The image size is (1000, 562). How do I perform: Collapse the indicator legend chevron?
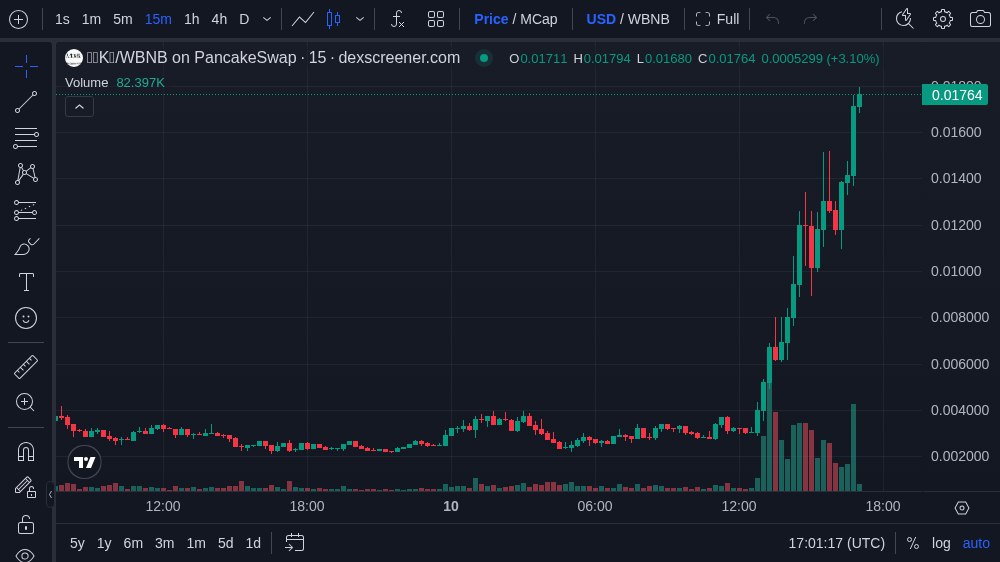(80, 106)
